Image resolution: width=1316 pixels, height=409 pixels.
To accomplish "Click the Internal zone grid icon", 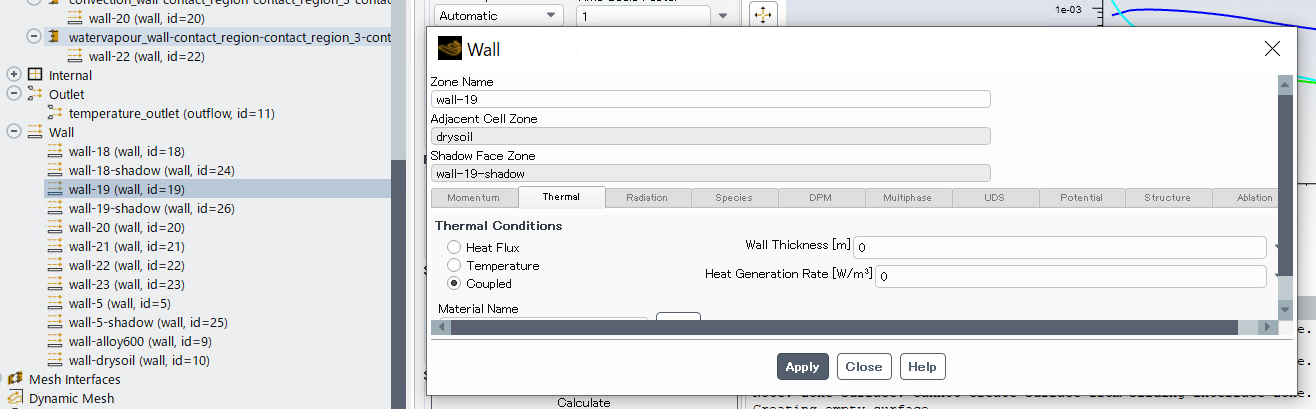I will (x=35, y=75).
